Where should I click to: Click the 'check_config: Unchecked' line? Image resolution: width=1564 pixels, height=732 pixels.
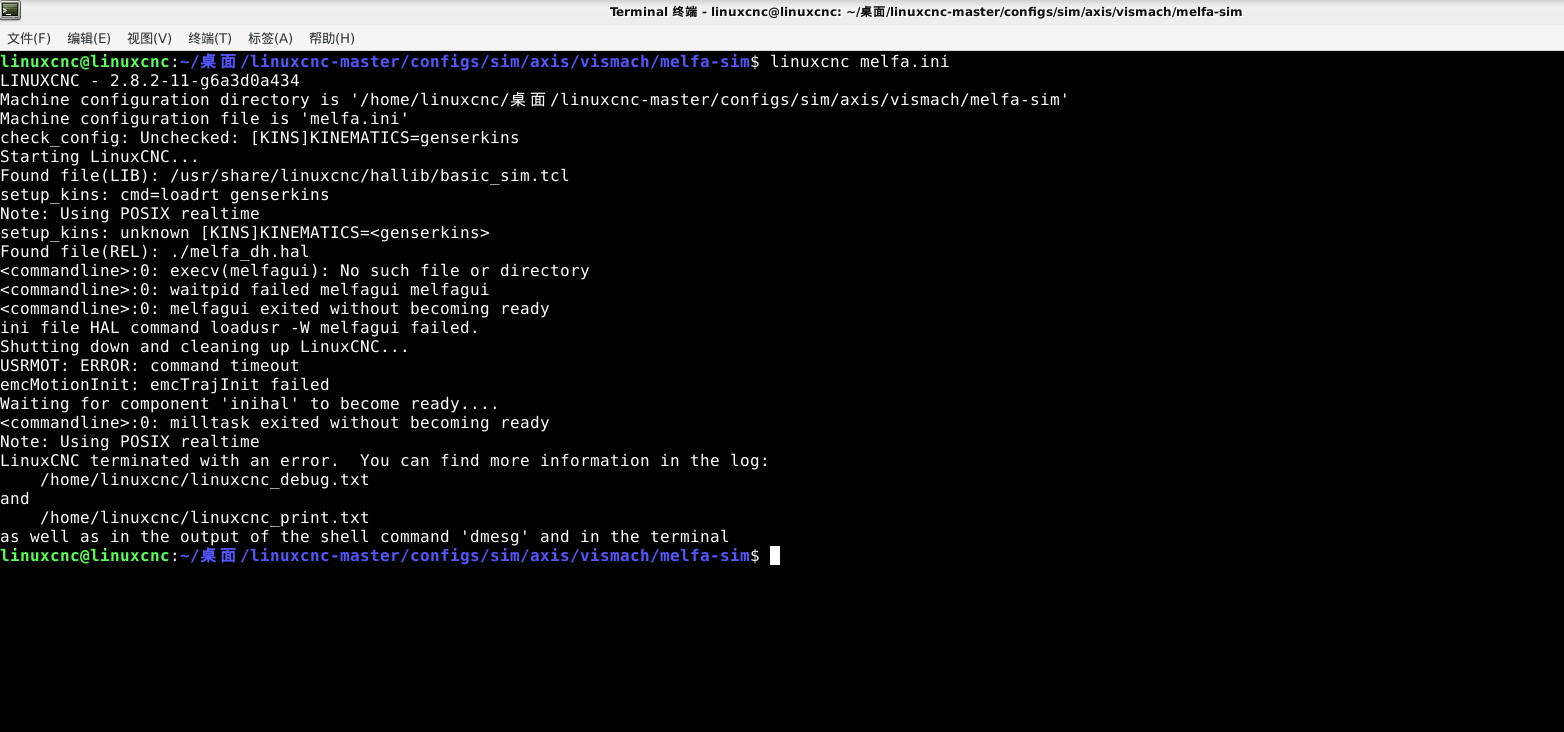pyautogui.click(x=260, y=138)
